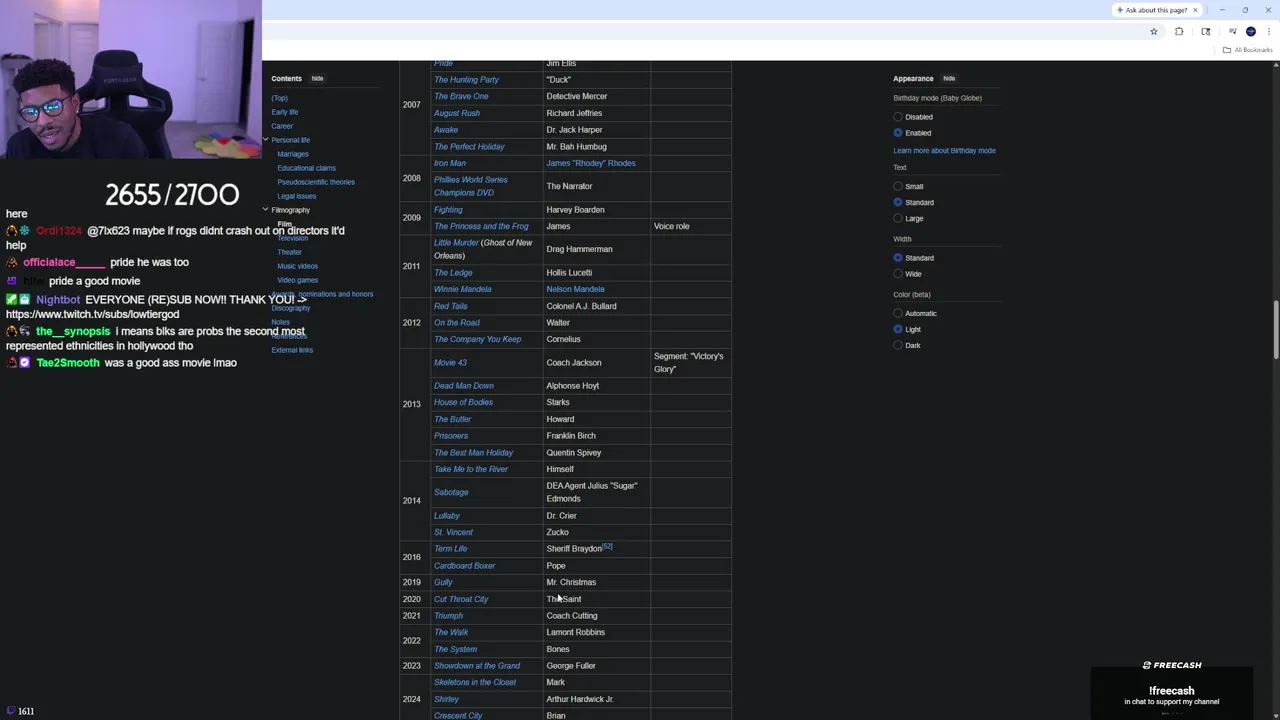Click 'Coach Jackson' role cell
This screenshot has height=720, width=1280.
597,363
